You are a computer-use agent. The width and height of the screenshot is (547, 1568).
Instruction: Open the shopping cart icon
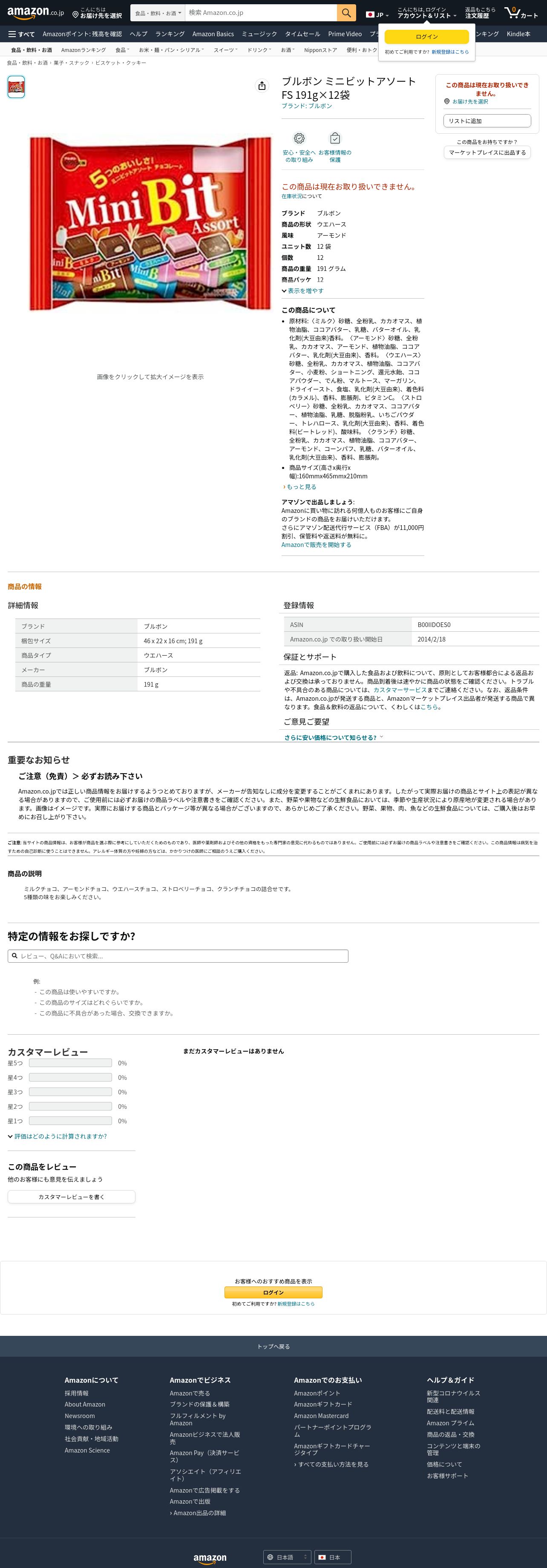tap(521, 13)
